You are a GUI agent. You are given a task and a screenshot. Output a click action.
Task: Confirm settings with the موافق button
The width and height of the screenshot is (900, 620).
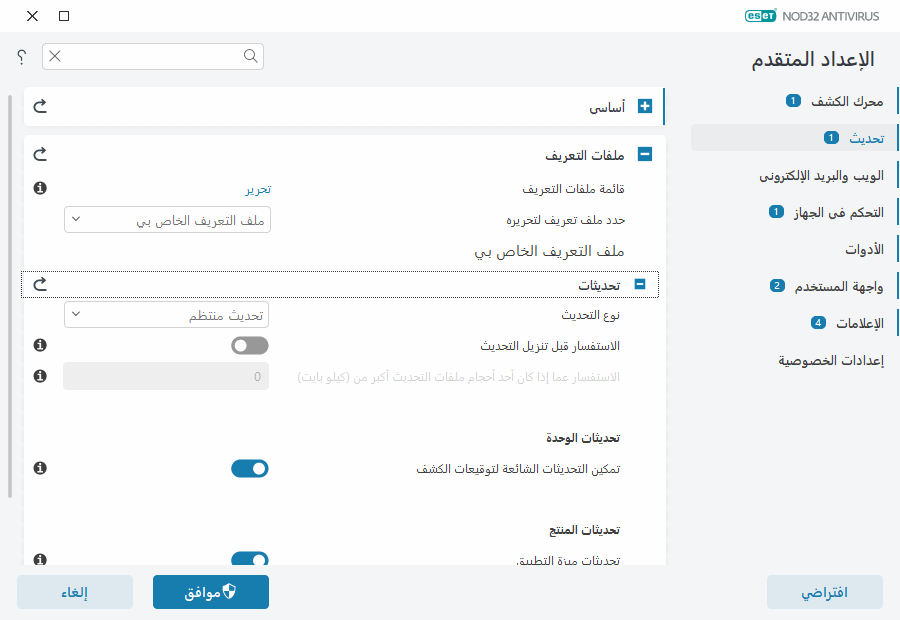[x=210, y=592]
